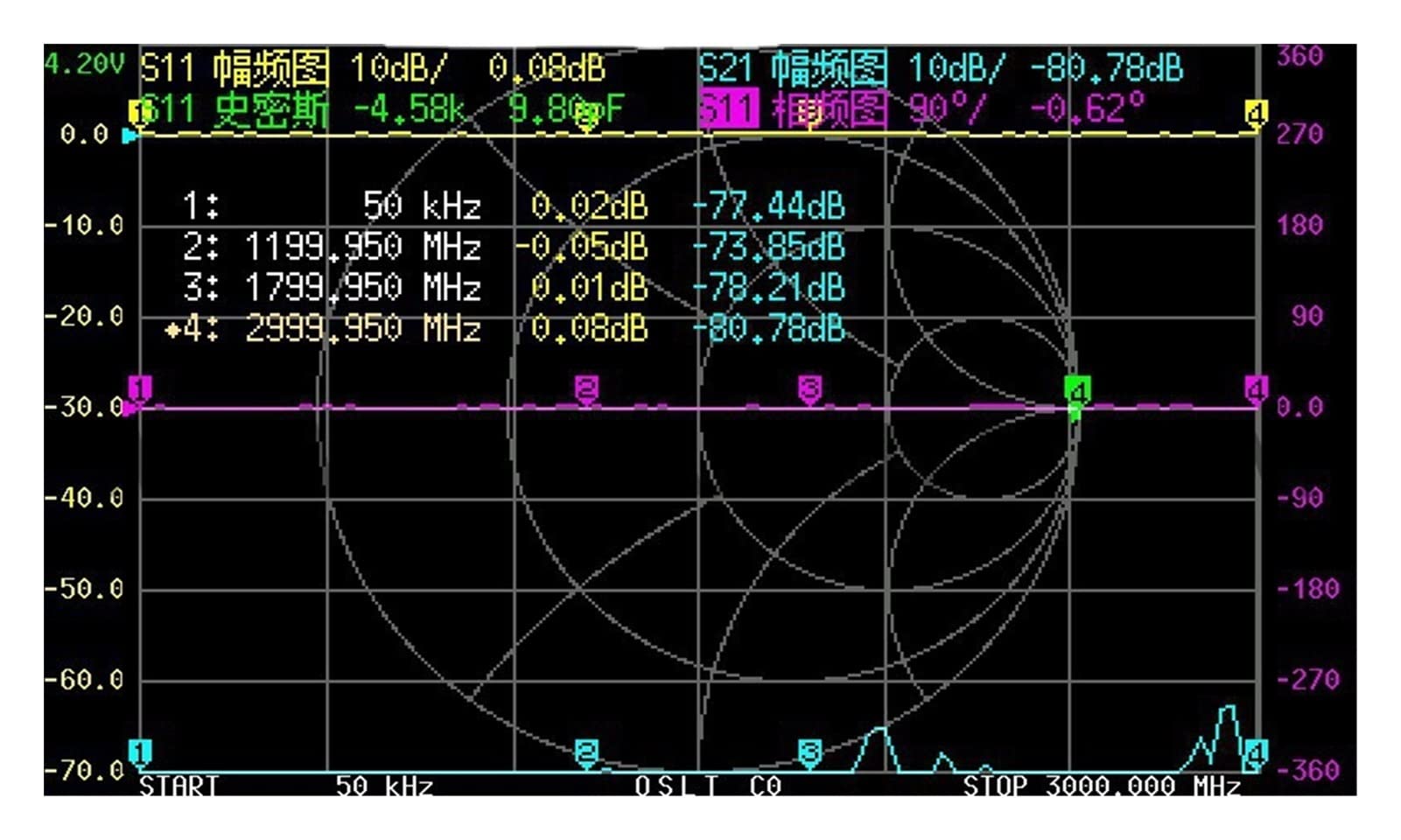The height and width of the screenshot is (840, 1401).
Task: Tap the -30.0 left axis label
Action: pos(84,407)
